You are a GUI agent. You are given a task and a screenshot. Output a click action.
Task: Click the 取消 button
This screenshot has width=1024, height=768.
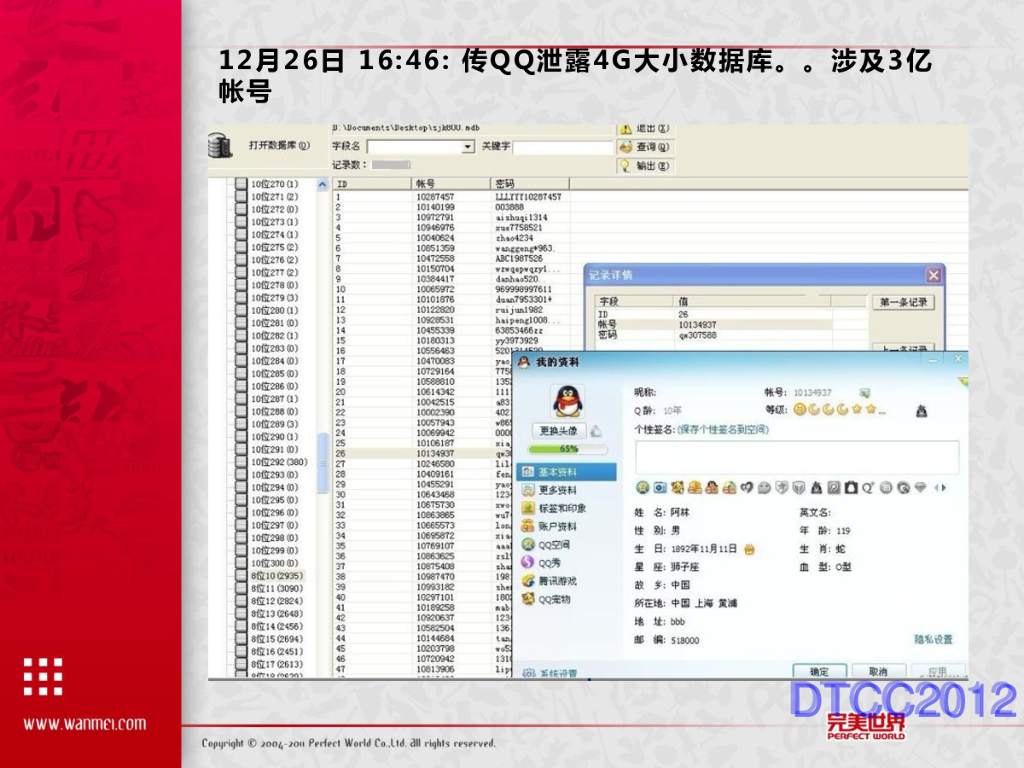click(x=878, y=671)
